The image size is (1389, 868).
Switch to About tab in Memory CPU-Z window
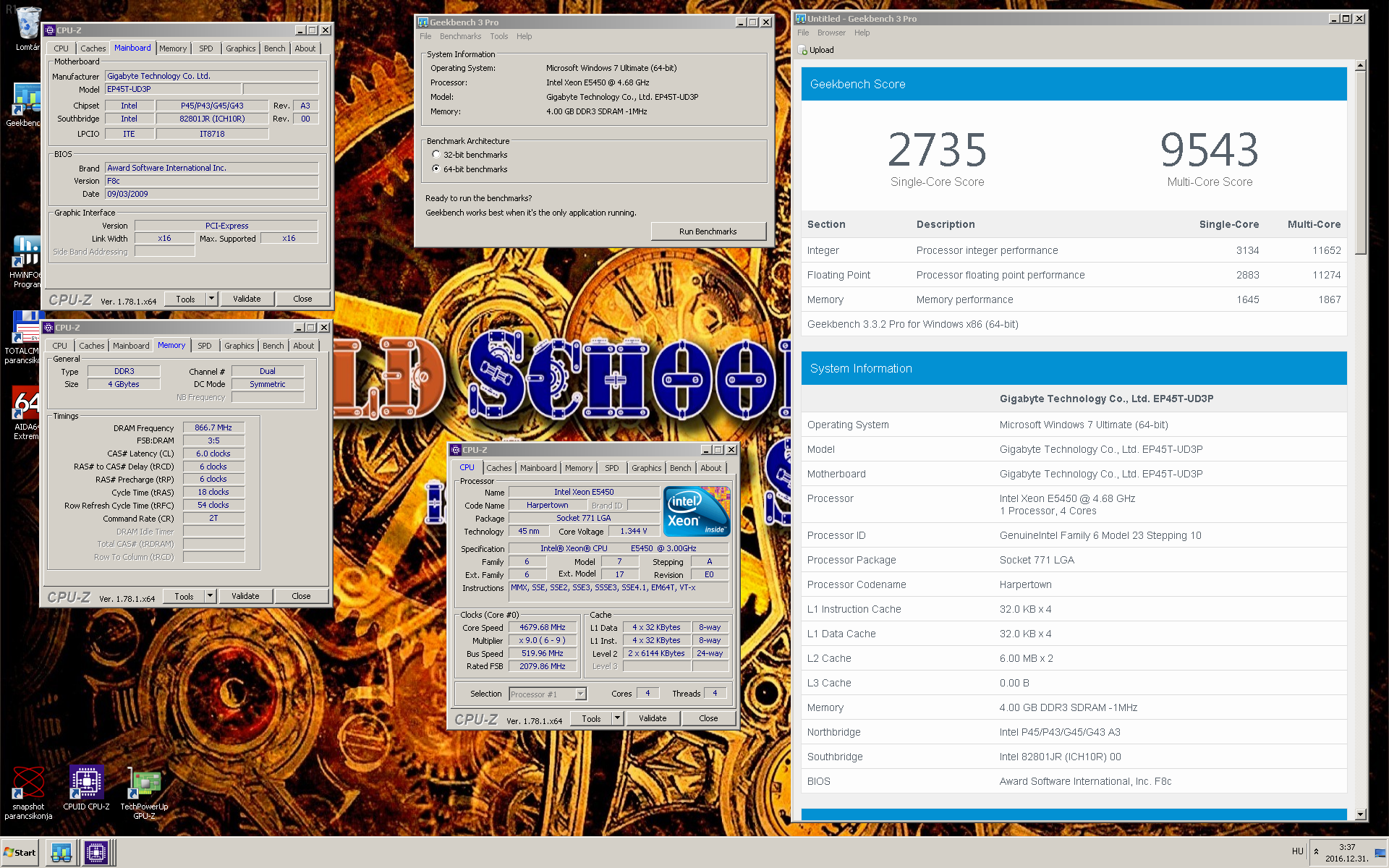pos(304,346)
